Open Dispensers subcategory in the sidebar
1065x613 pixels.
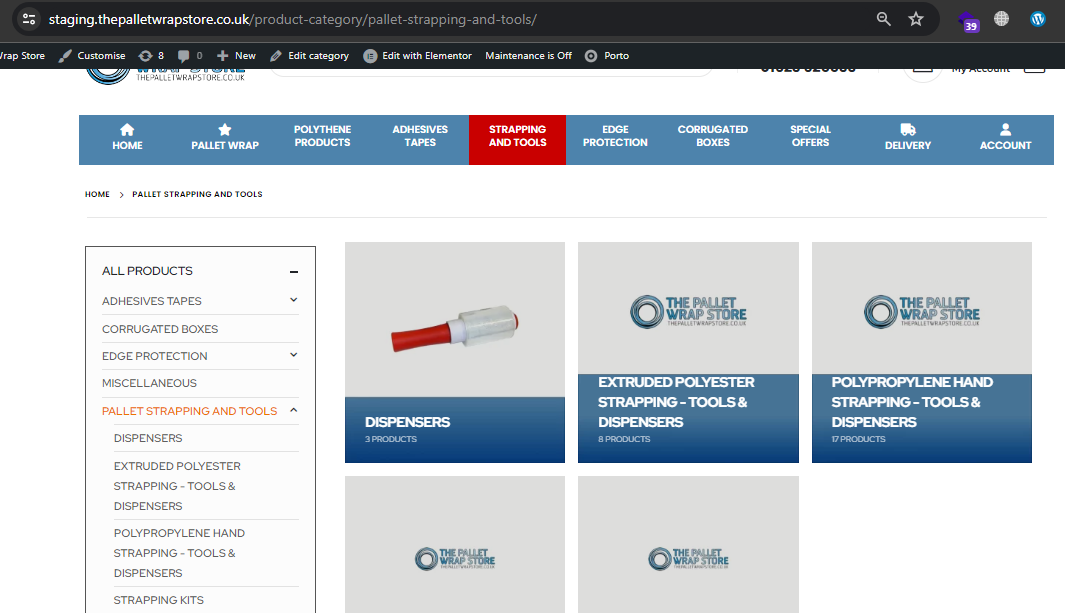pos(148,438)
